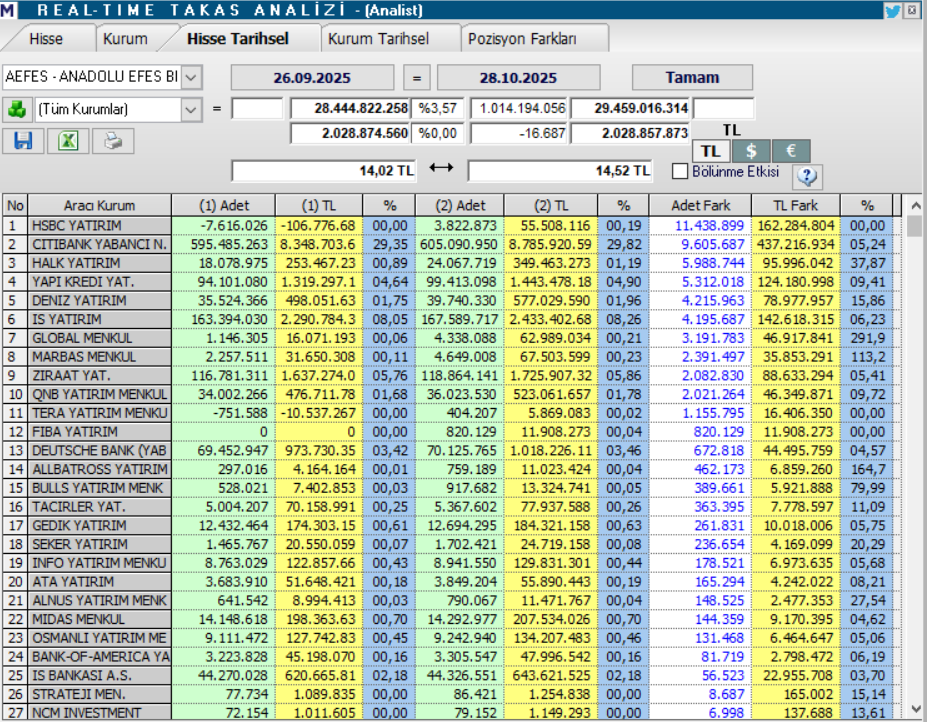Click the double-headed arrow between the prices
This screenshot has height=722, width=927.
441,170
